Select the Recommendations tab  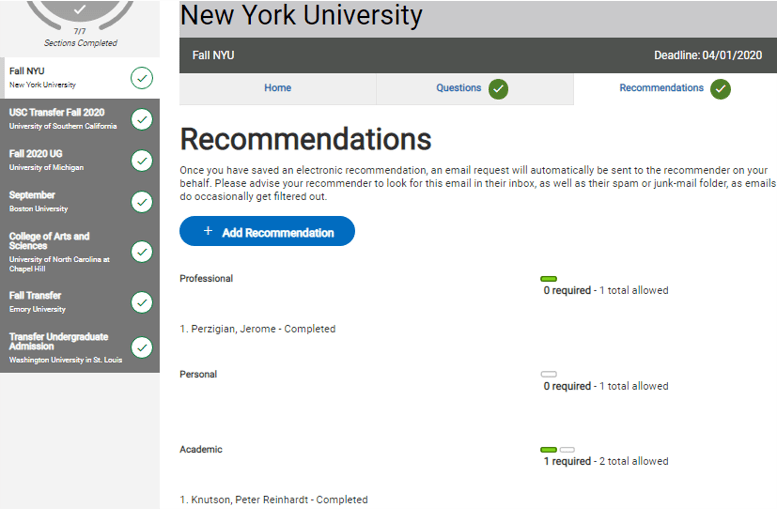click(x=661, y=88)
